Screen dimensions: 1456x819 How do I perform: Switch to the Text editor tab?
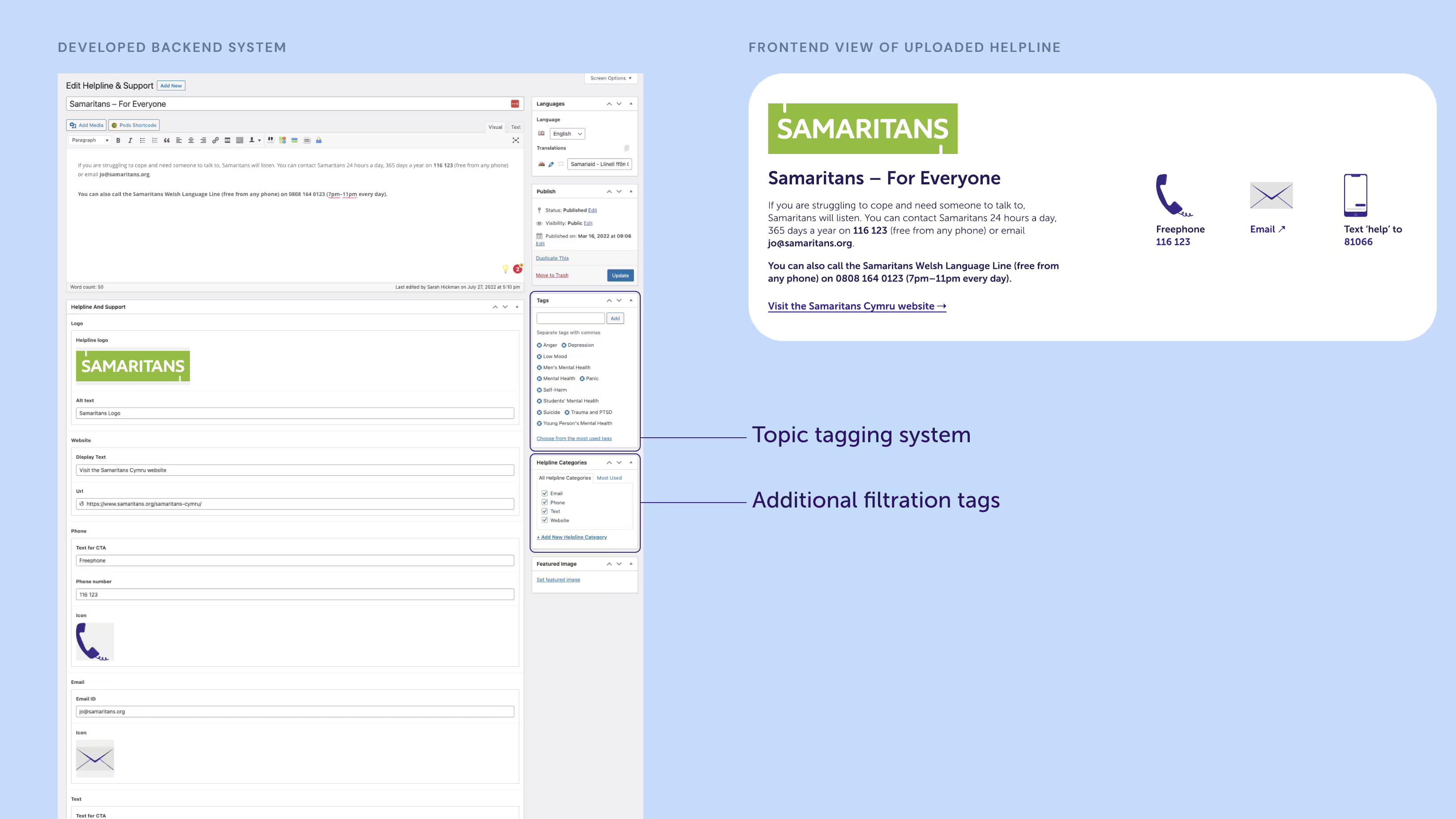515,127
